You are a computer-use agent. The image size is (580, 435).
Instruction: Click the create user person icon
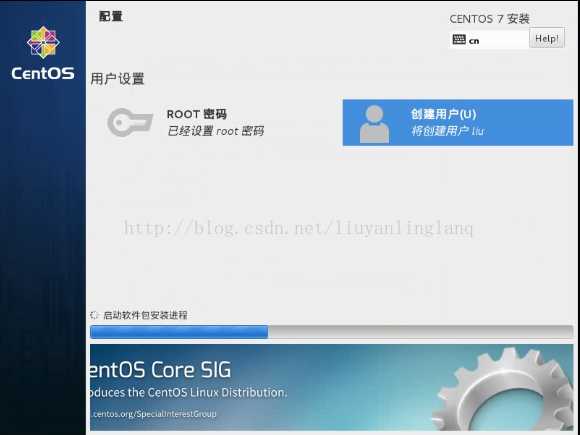click(374, 124)
